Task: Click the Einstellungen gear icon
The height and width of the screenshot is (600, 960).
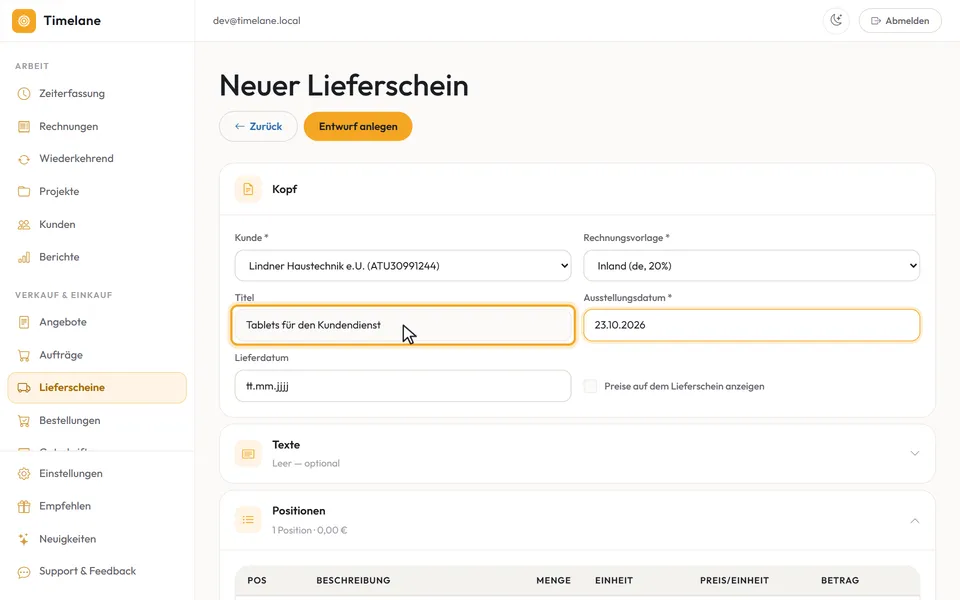Action: pyautogui.click(x=24, y=474)
